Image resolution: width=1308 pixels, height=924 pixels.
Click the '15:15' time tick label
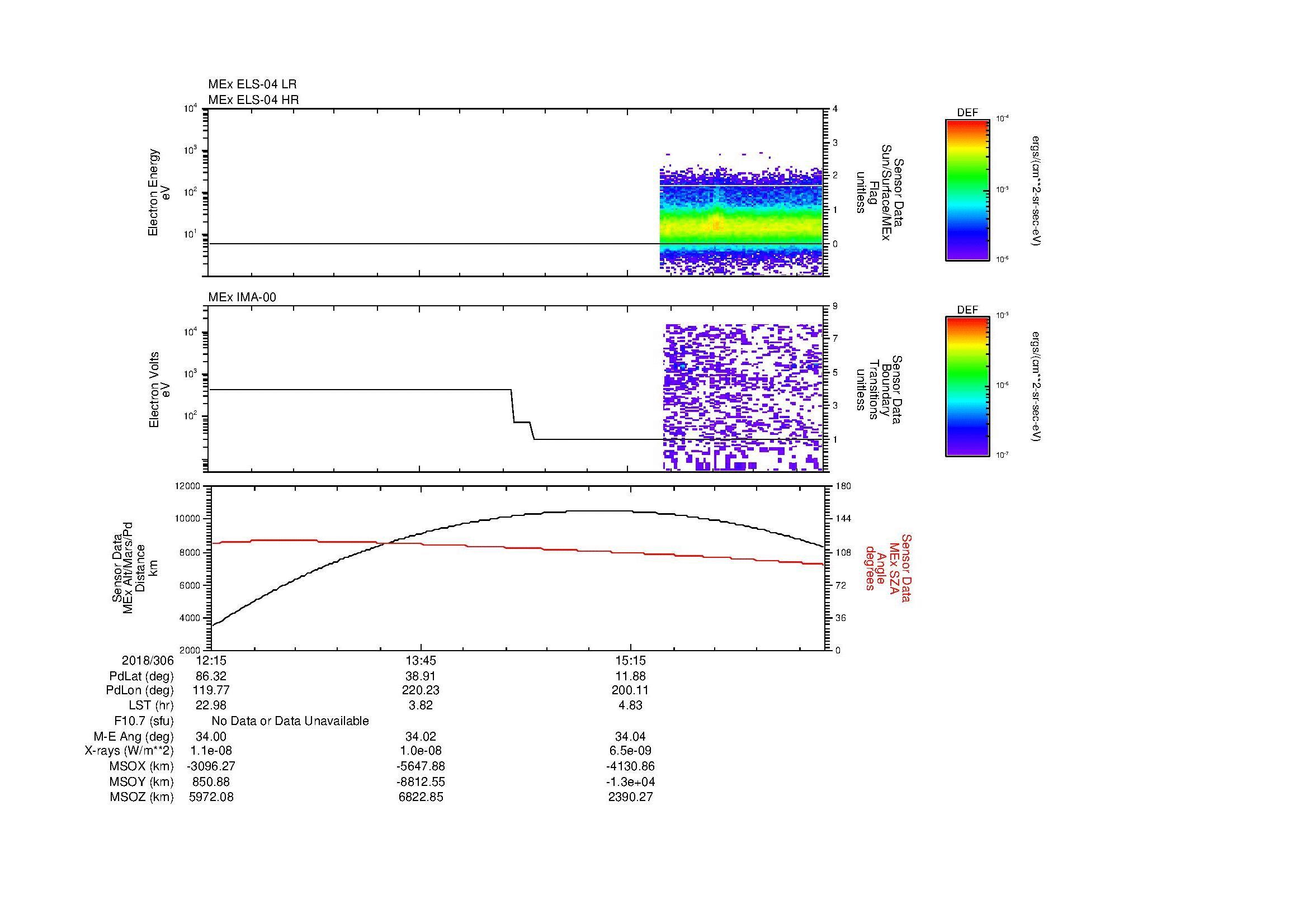pos(631,660)
